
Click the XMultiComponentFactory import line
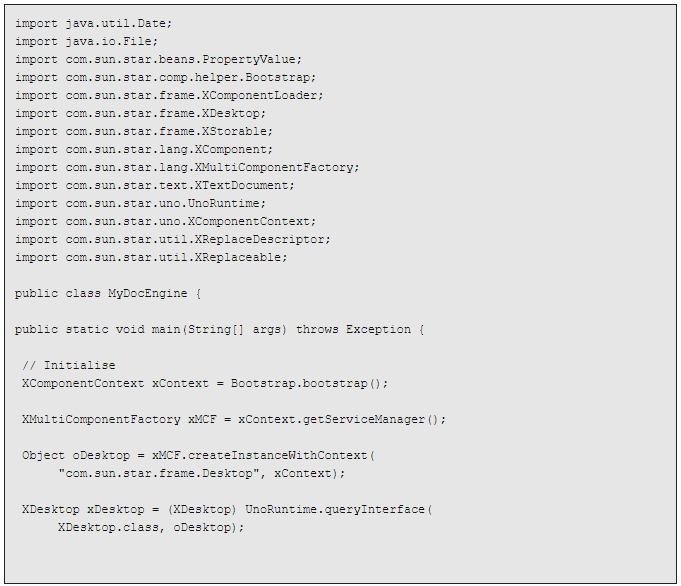point(187,168)
